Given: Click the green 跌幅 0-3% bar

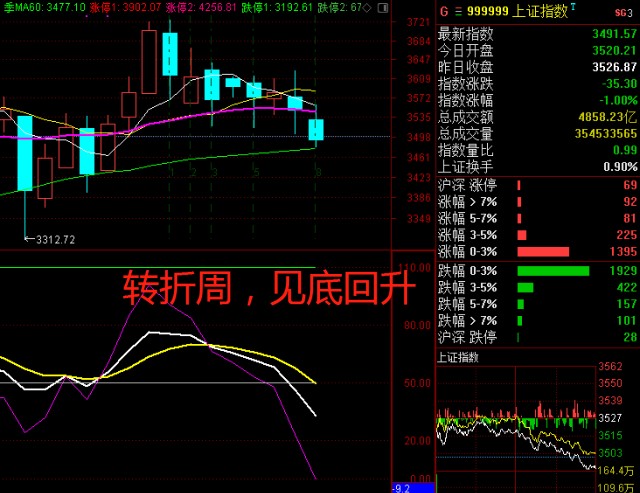Looking at the screenshot, I should [x=553, y=271].
